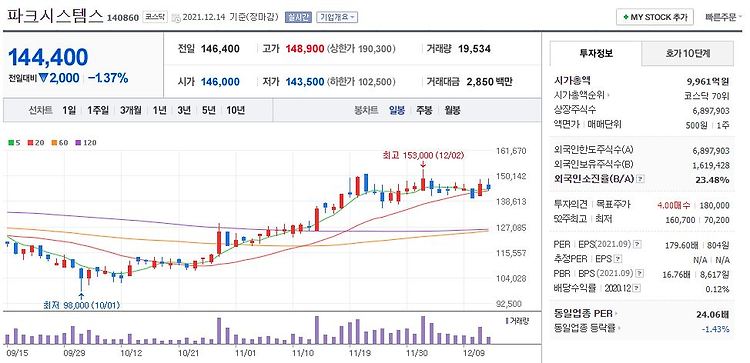
Task: Open help icon beside PER EPS(2021.09)
Action: 637,245
